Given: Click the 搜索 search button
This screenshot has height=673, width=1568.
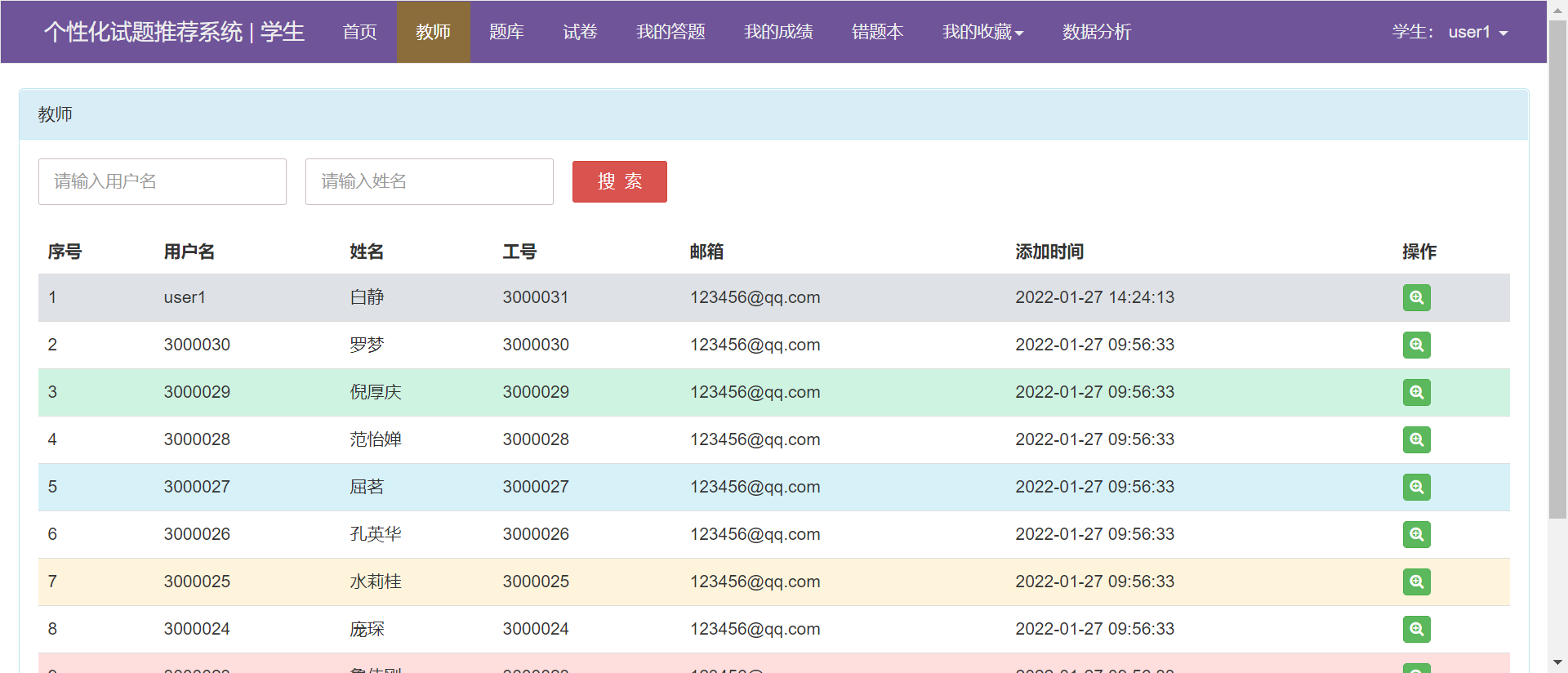Looking at the screenshot, I should pyautogui.click(x=620, y=181).
